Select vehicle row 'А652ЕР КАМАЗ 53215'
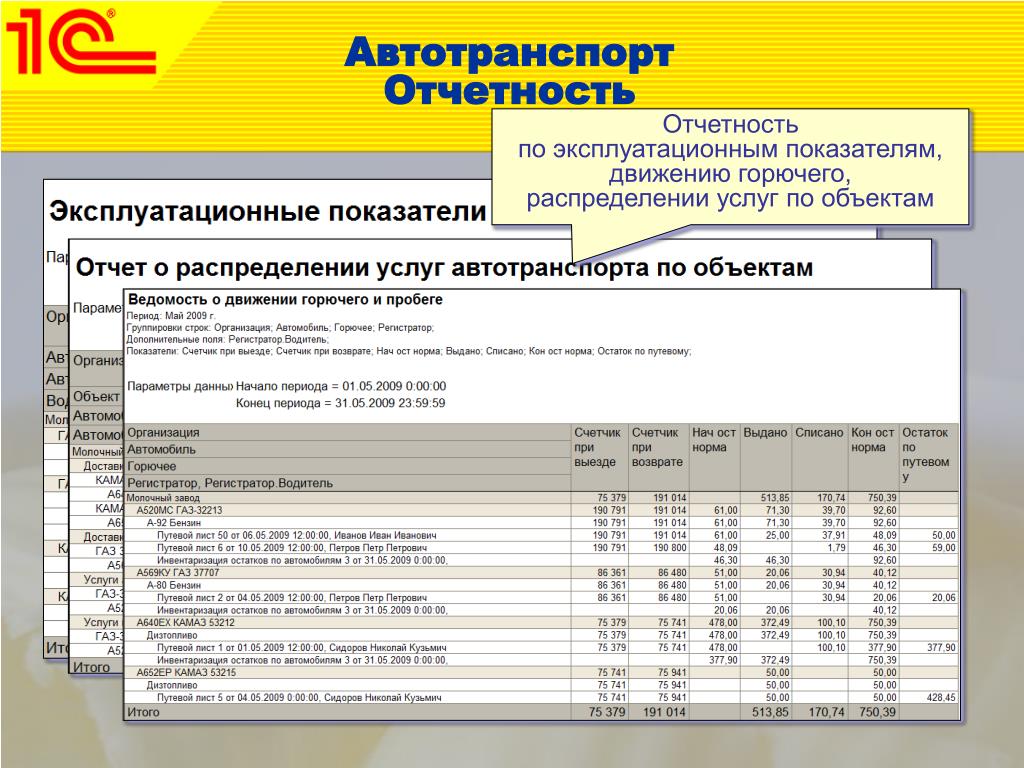The image size is (1024, 768). (x=542, y=673)
